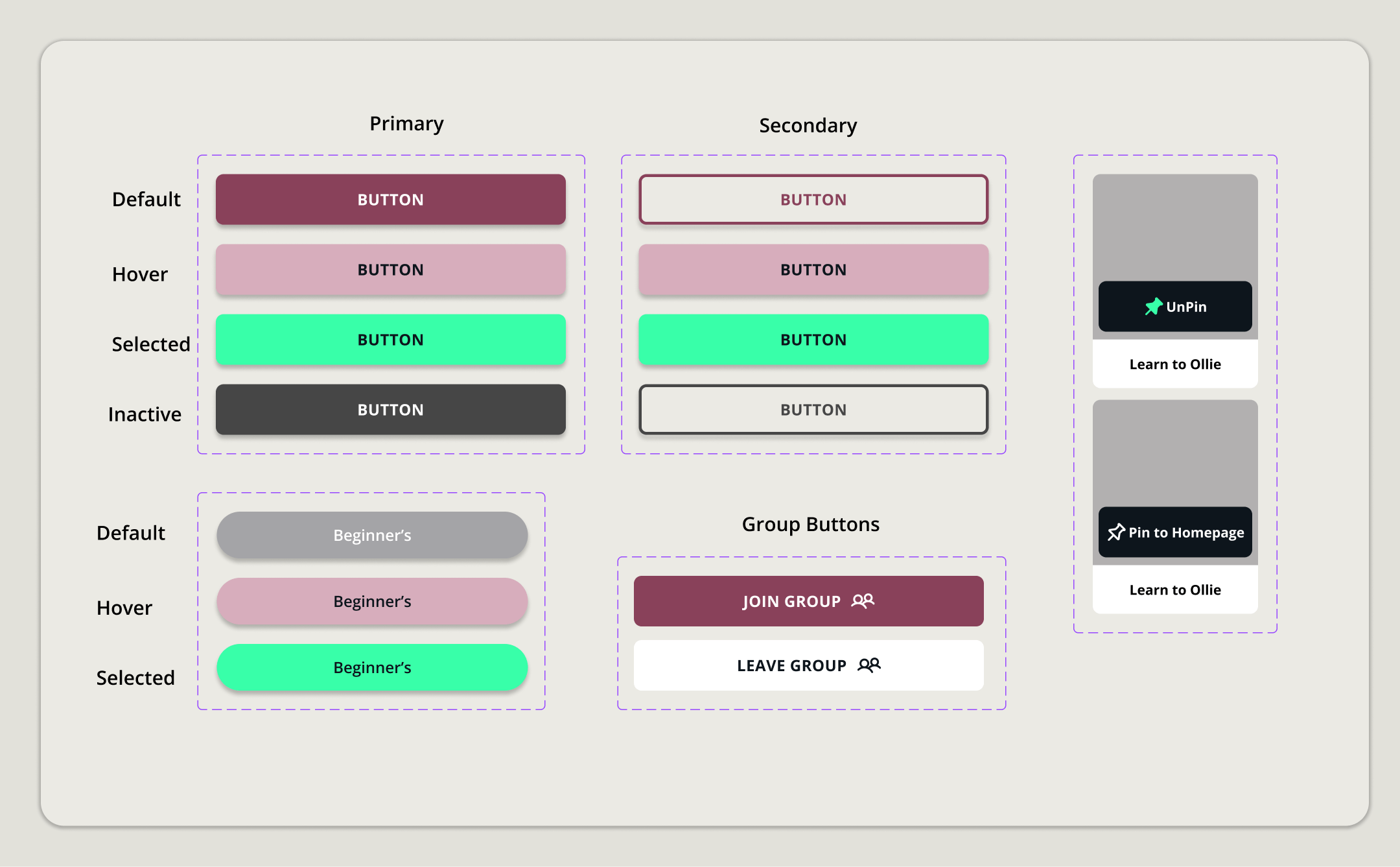
Task: Click the people icon in Join Group
Action: (863, 600)
